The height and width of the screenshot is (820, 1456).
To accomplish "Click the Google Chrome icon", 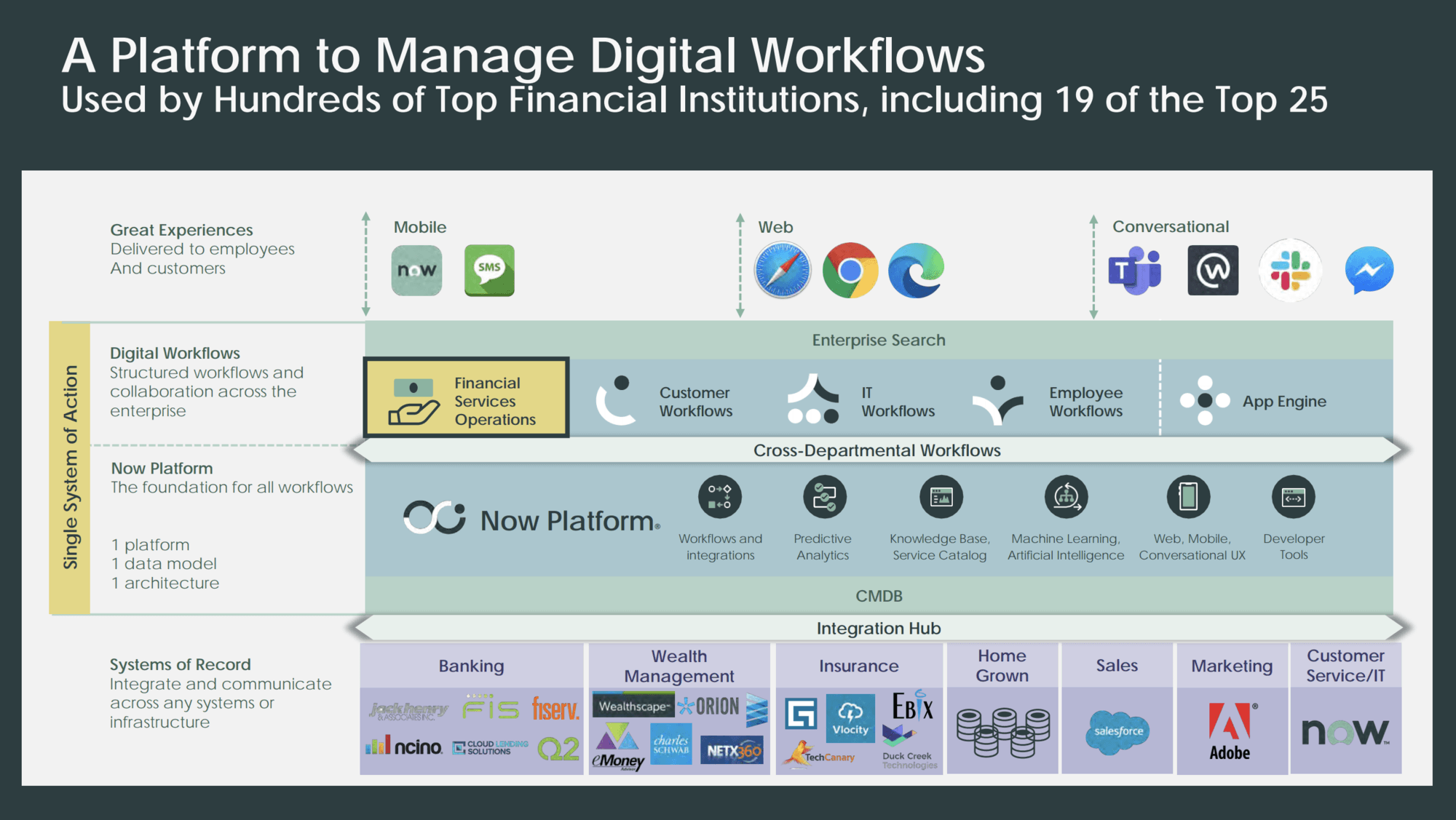I will (x=850, y=271).
